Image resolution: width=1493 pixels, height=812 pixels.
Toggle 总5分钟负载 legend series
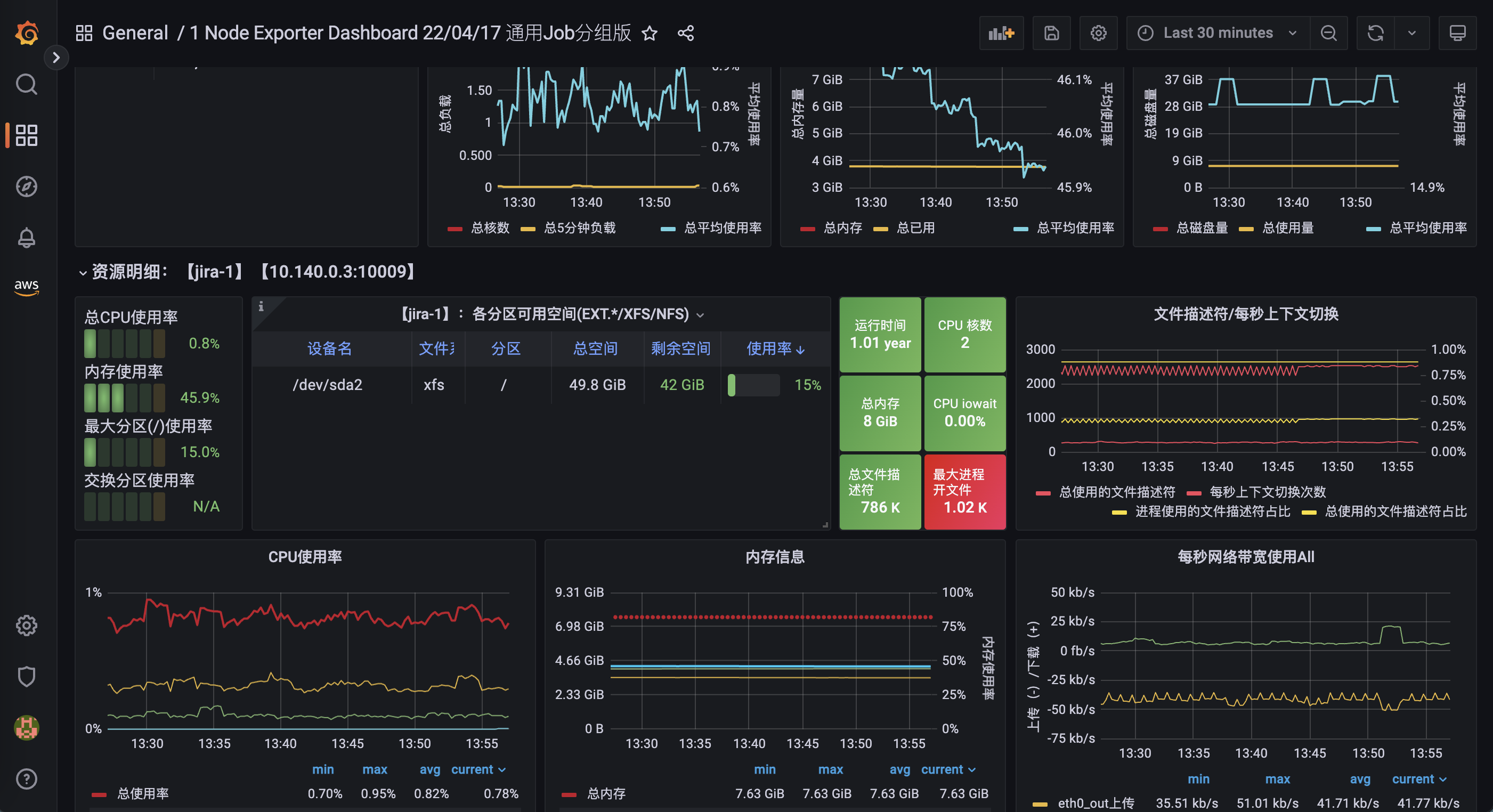click(580, 228)
